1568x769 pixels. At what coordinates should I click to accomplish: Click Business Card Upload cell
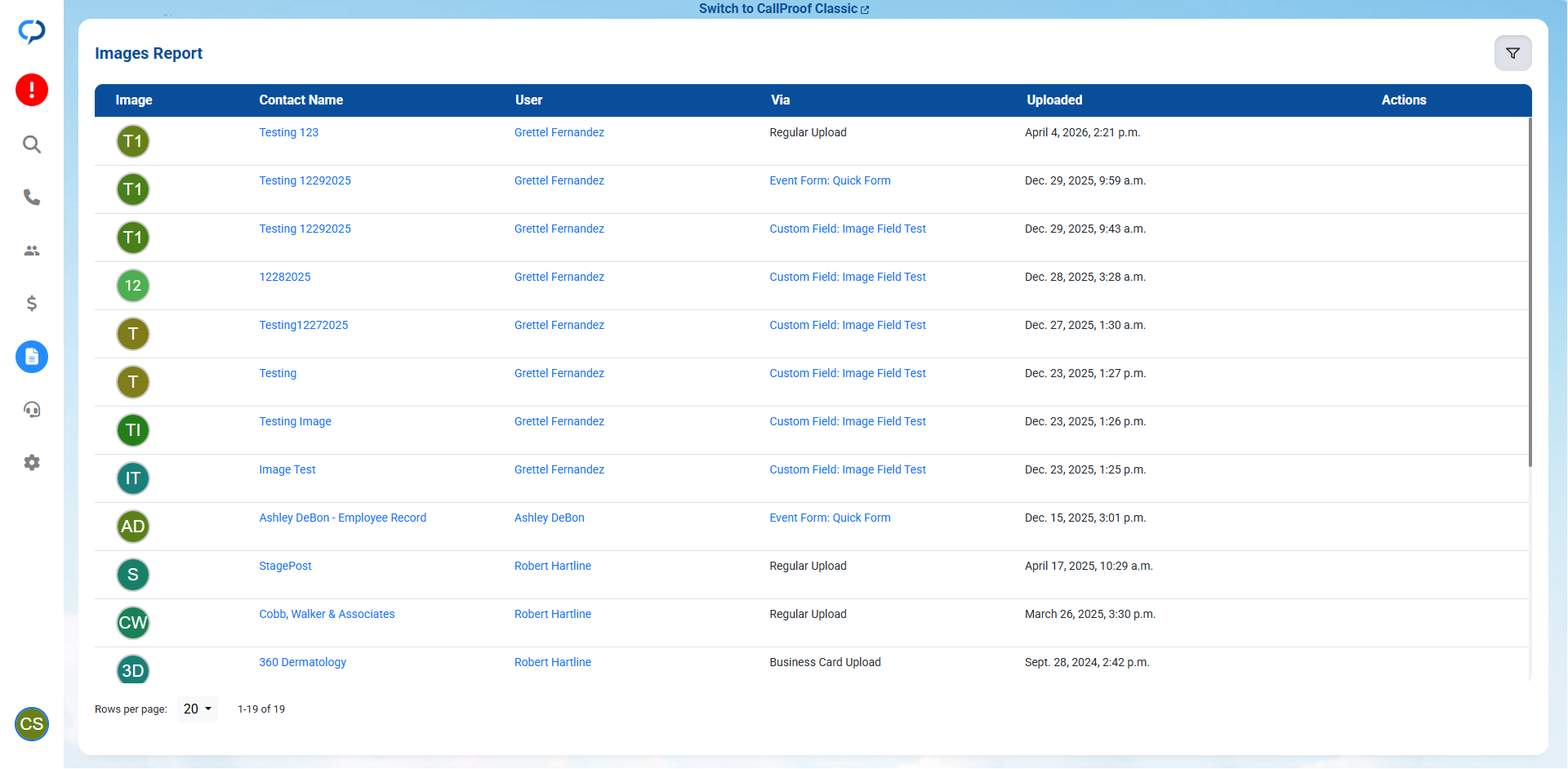tap(825, 662)
